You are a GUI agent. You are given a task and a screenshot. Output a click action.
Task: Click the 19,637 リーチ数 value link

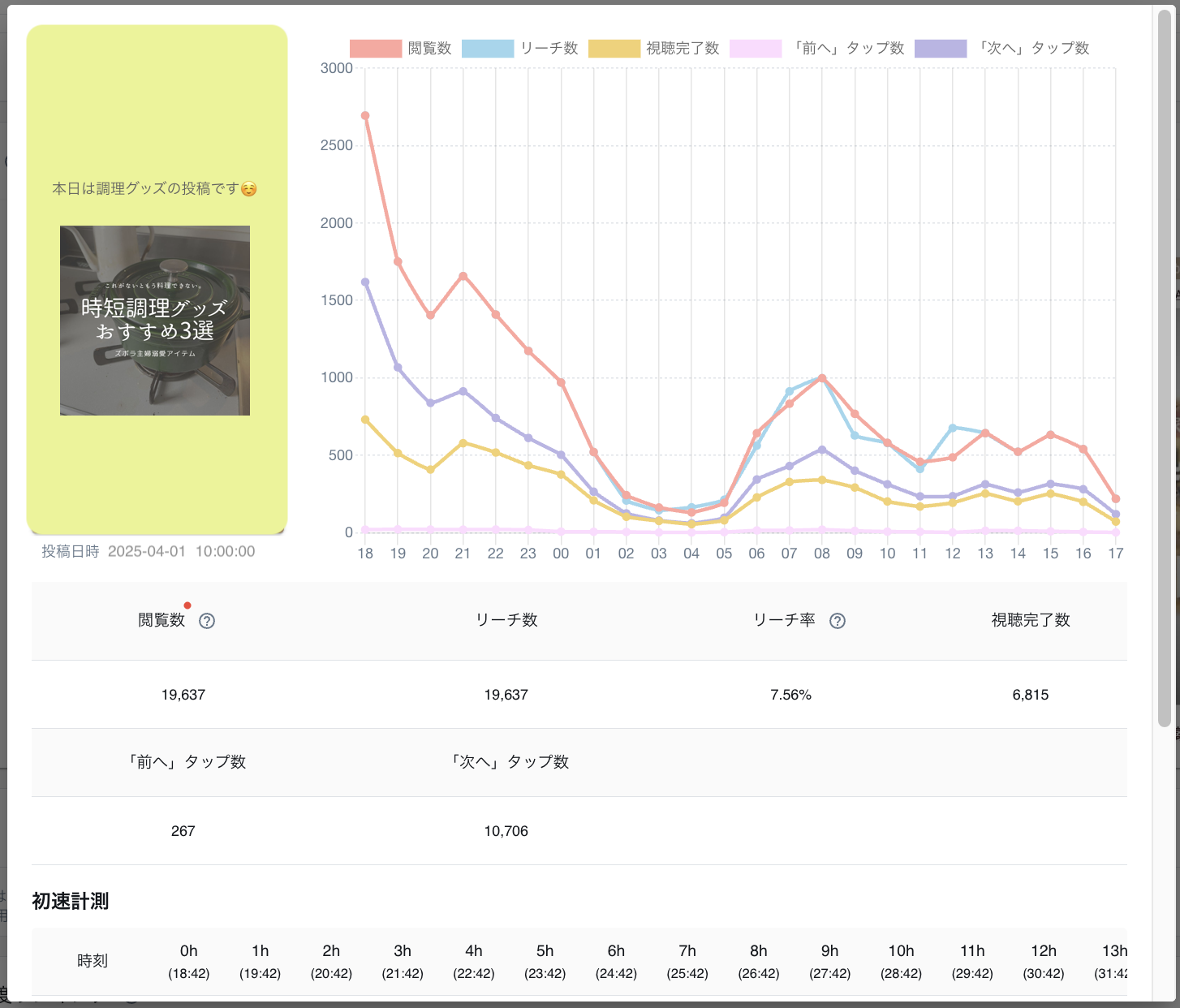506,695
